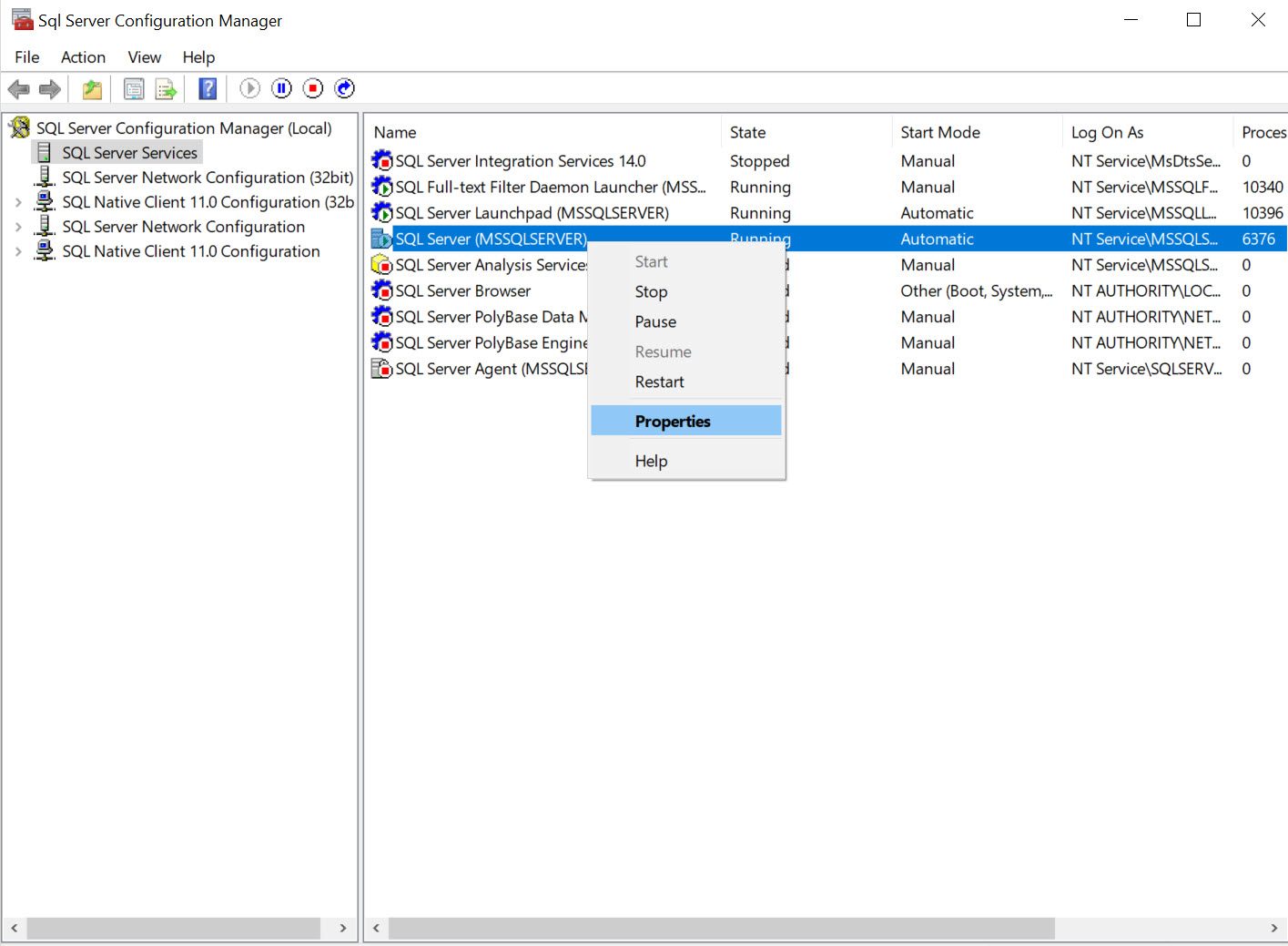Choose Stop from the context menu
Image resolution: width=1288 pixels, height=946 pixels.
click(x=686, y=291)
